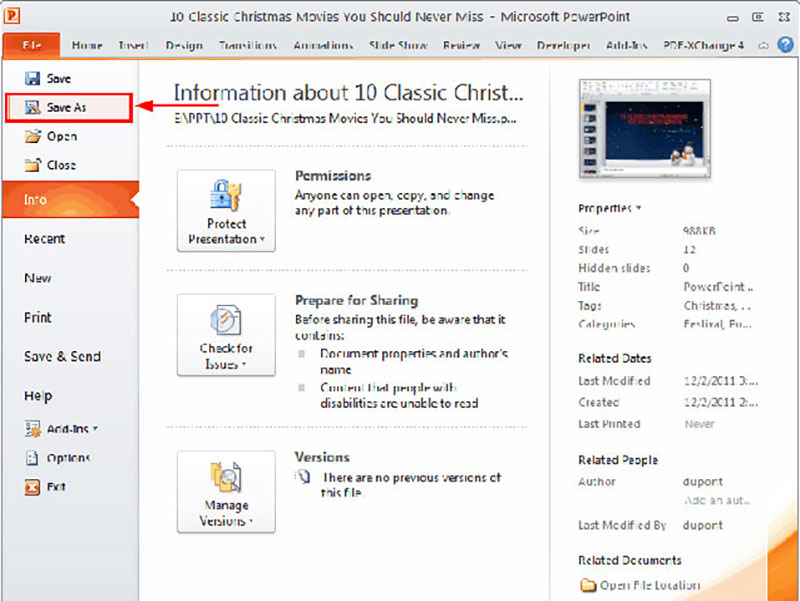Click the Open folder icon
The width and height of the screenshot is (800, 601).
click(x=33, y=136)
